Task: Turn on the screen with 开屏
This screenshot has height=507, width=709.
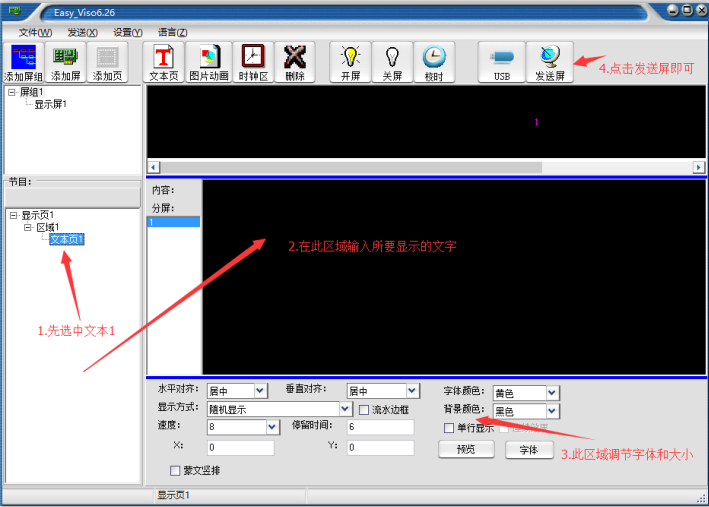Action: 350,62
